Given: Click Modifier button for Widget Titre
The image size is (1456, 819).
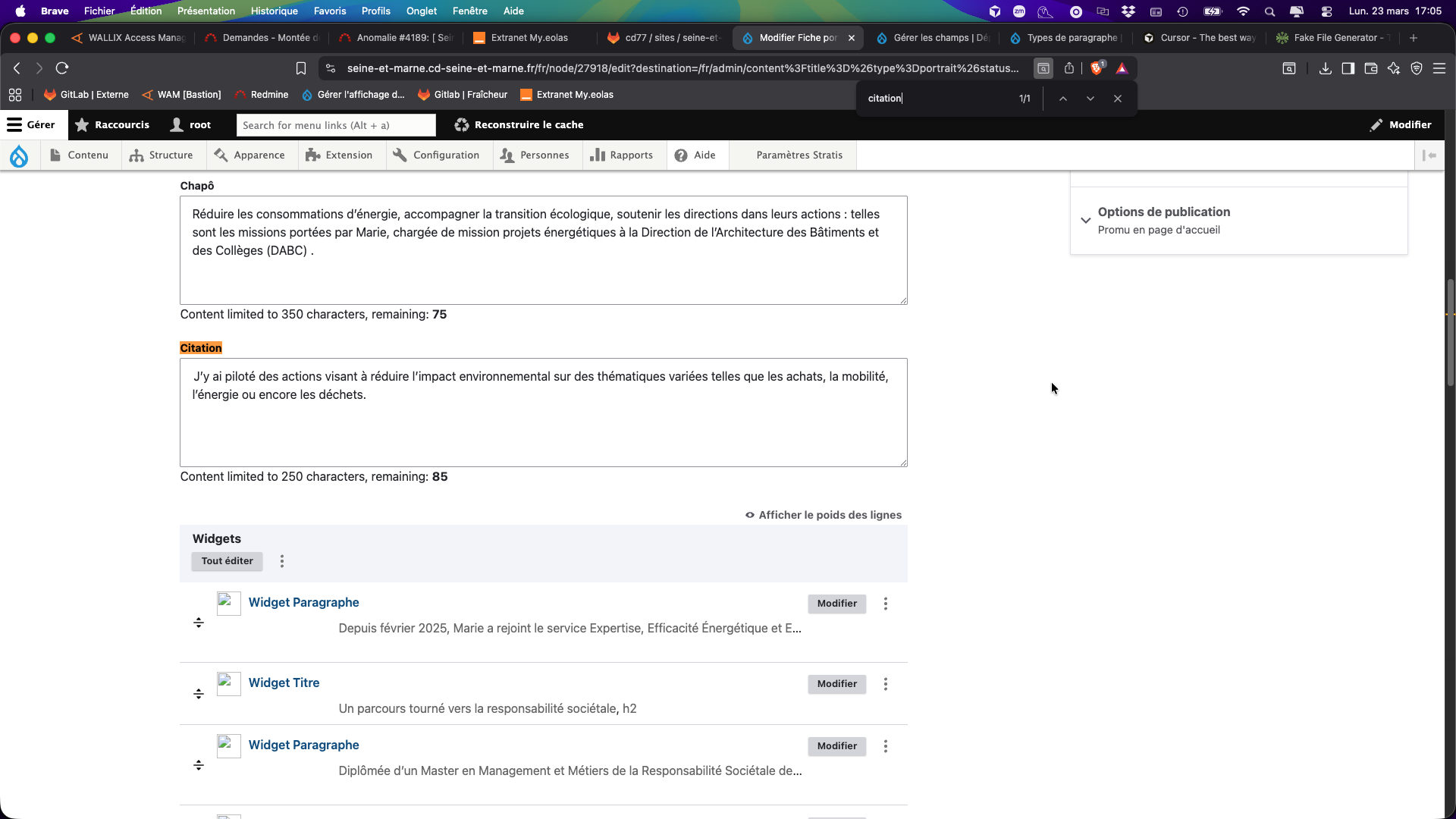Looking at the screenshot, I should coord(836,684).
